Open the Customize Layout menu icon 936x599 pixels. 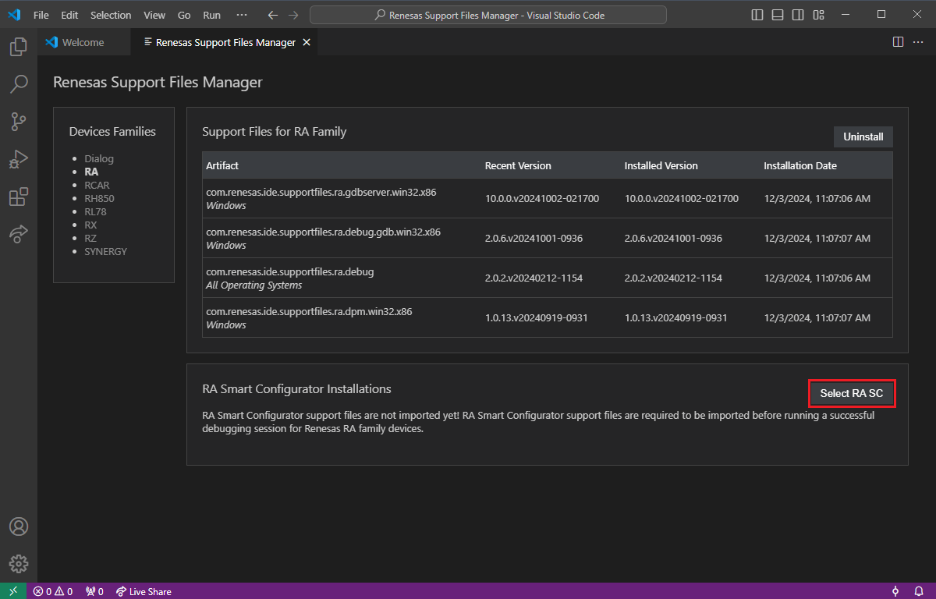tap(821, 15)
